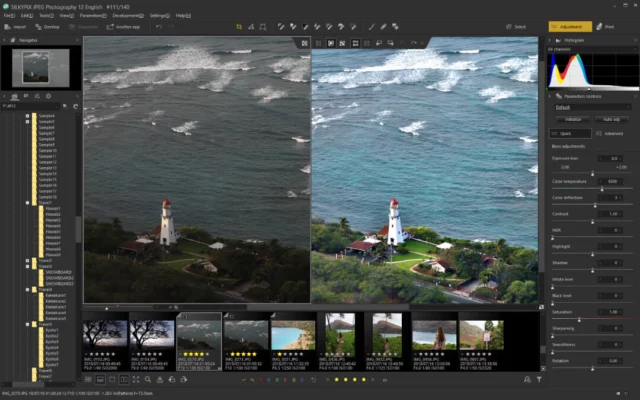
Task: Select the Kamakura1 folder in tree
Action: coord(56,295)
